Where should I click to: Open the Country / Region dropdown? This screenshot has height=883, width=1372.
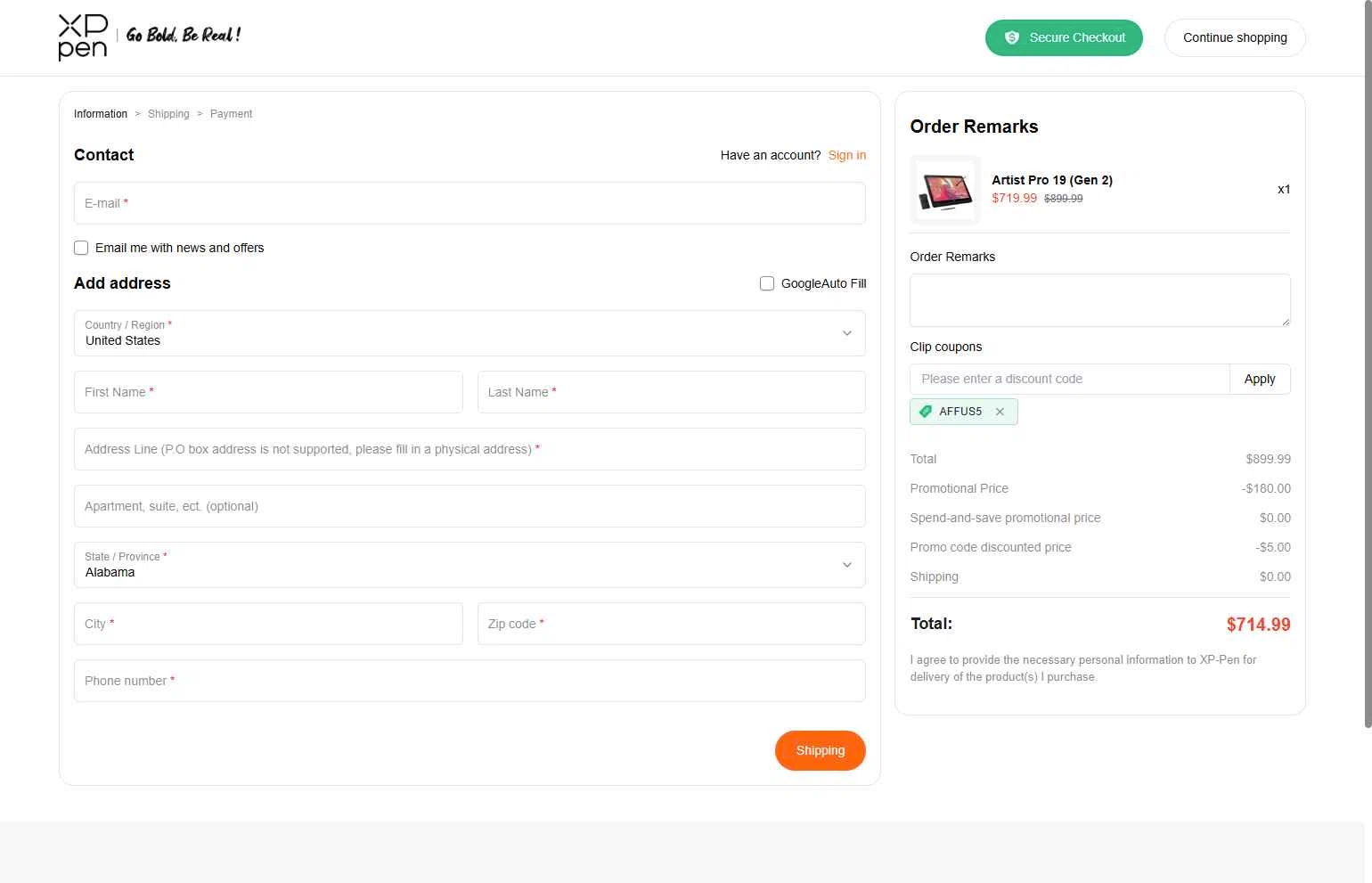click(x=470, y=333)
